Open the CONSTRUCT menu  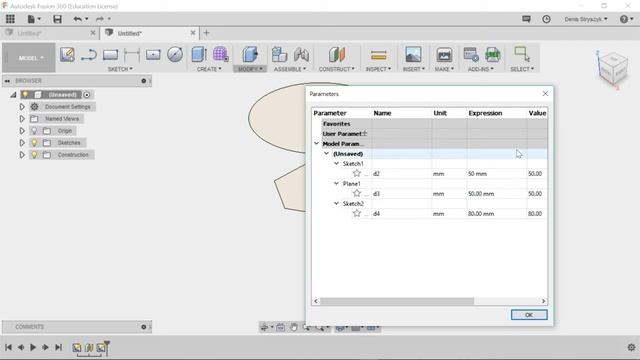337,69
